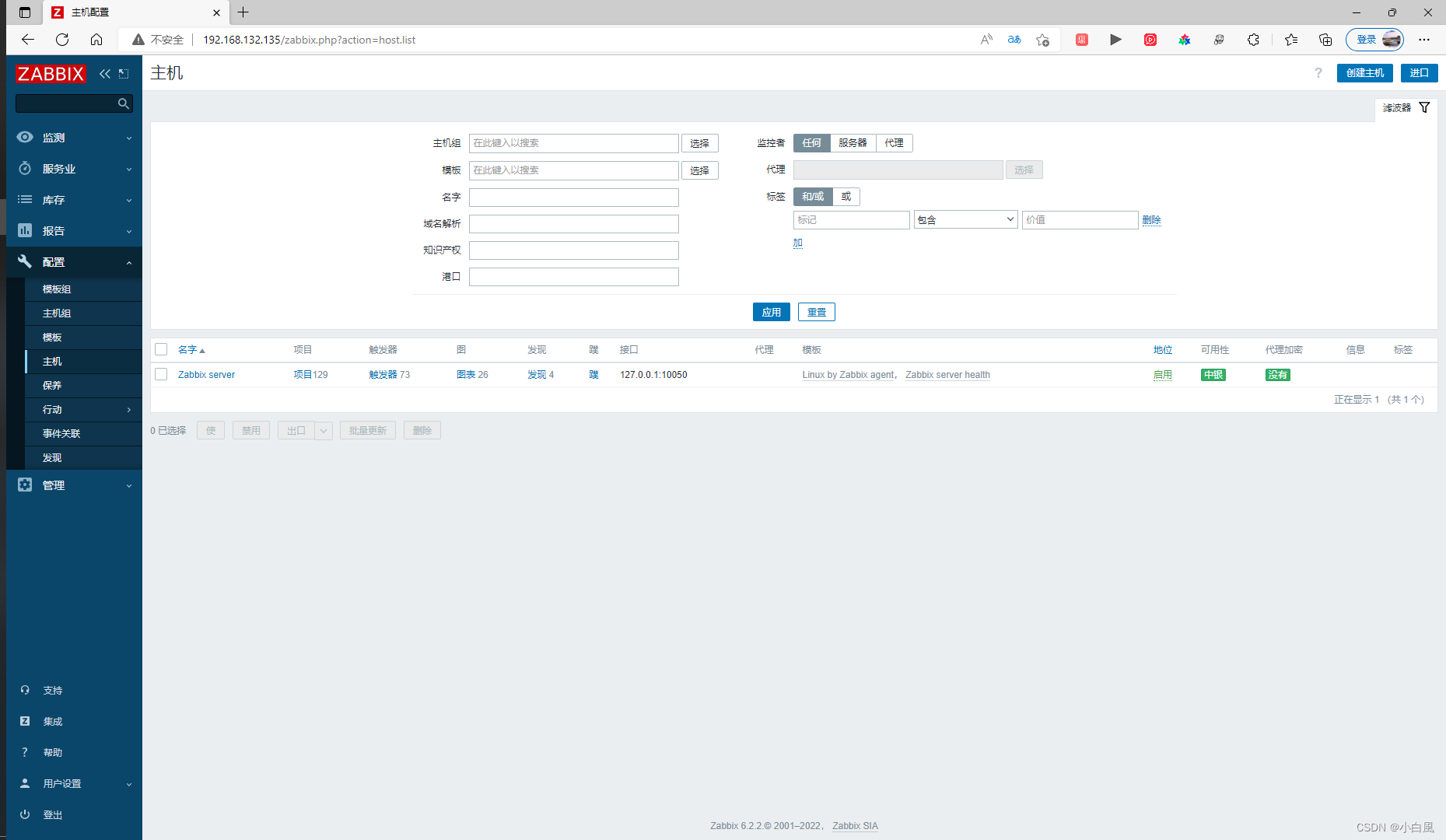Select 服务器 in the 监控者 filter

853,143
